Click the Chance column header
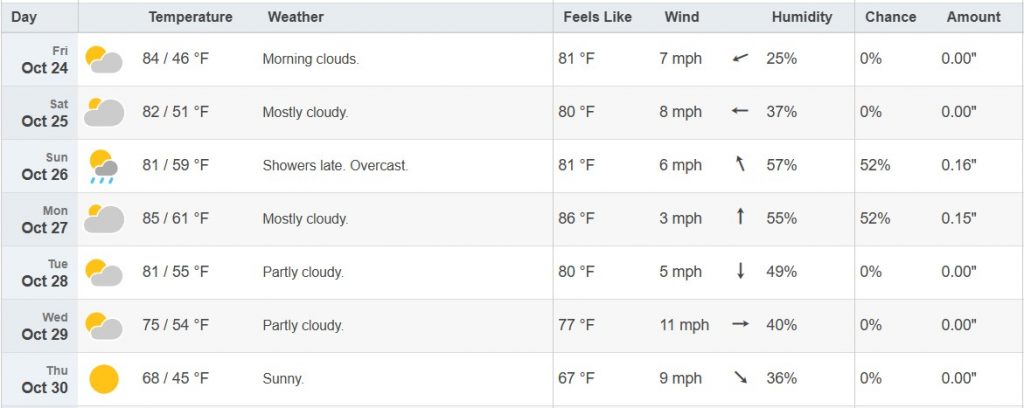Screen dimensions: 1024x408 coord(890,17)
